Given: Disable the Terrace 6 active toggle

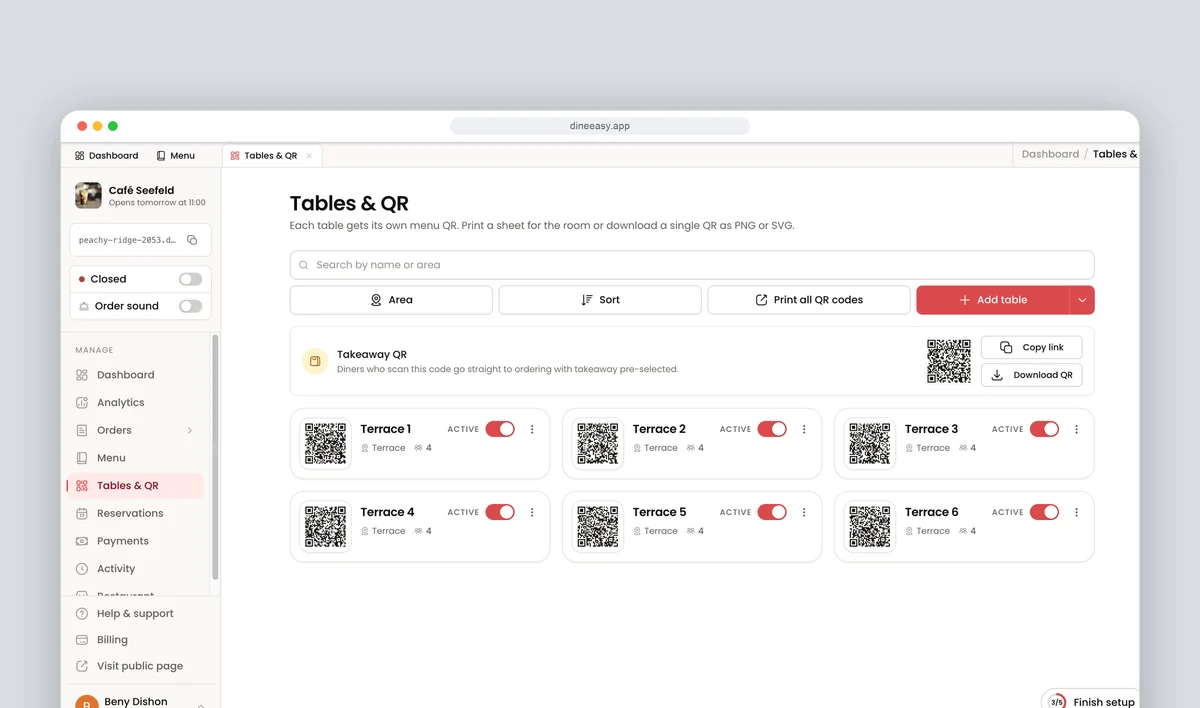Looking at the screenshot, I should pyautogui.click(x=1044, y=512).
